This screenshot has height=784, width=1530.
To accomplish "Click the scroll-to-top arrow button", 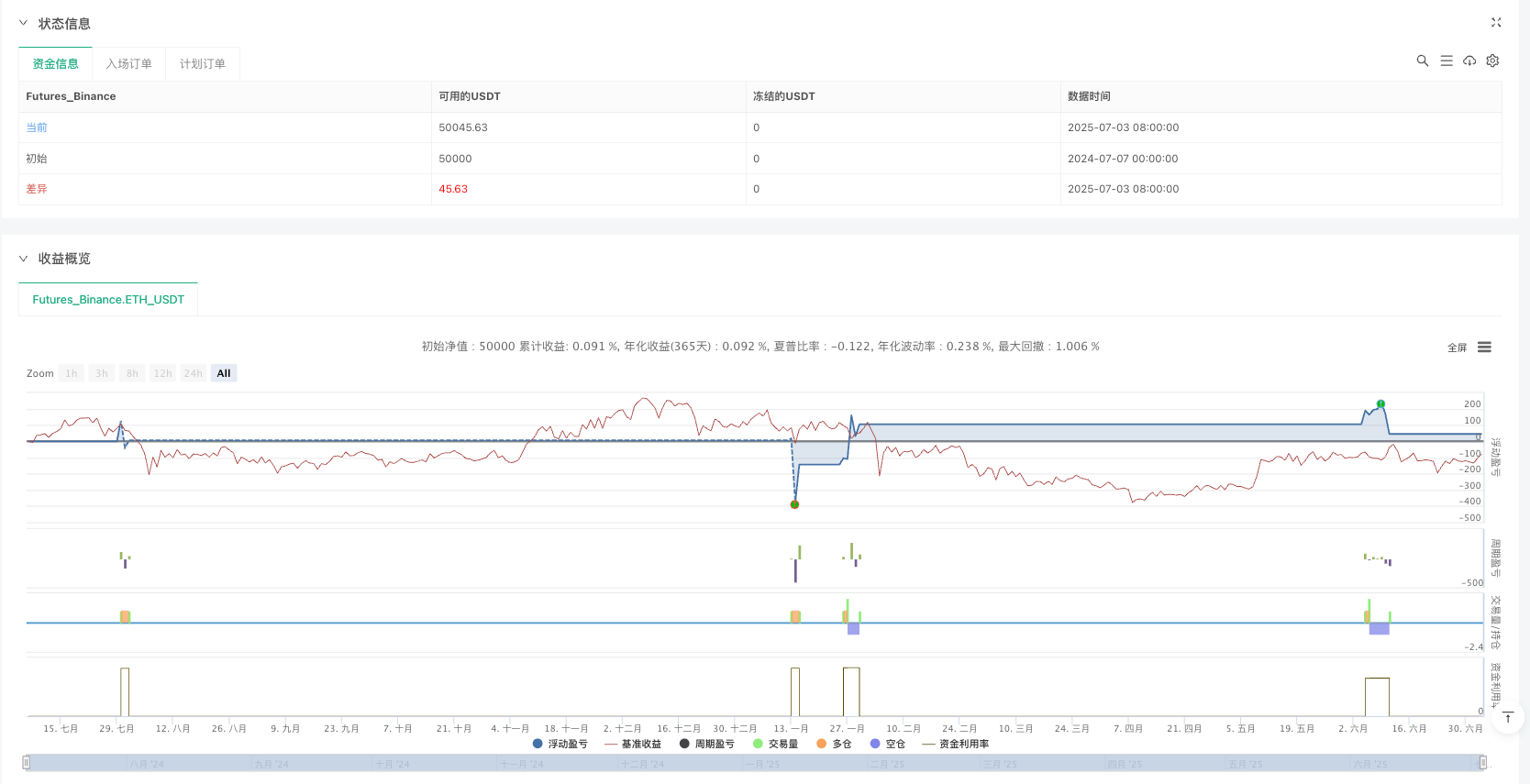I will (1507, 717).
